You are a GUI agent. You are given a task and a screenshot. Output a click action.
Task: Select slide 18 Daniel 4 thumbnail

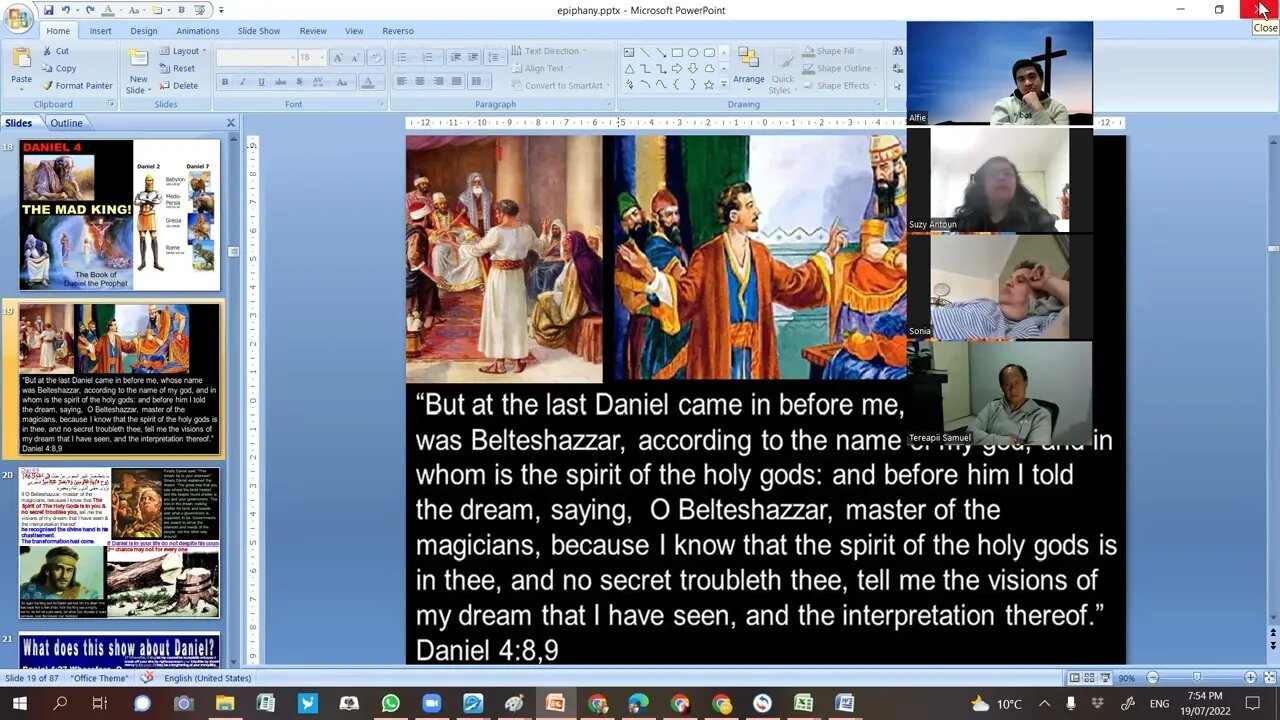click(x=119, y=215)
